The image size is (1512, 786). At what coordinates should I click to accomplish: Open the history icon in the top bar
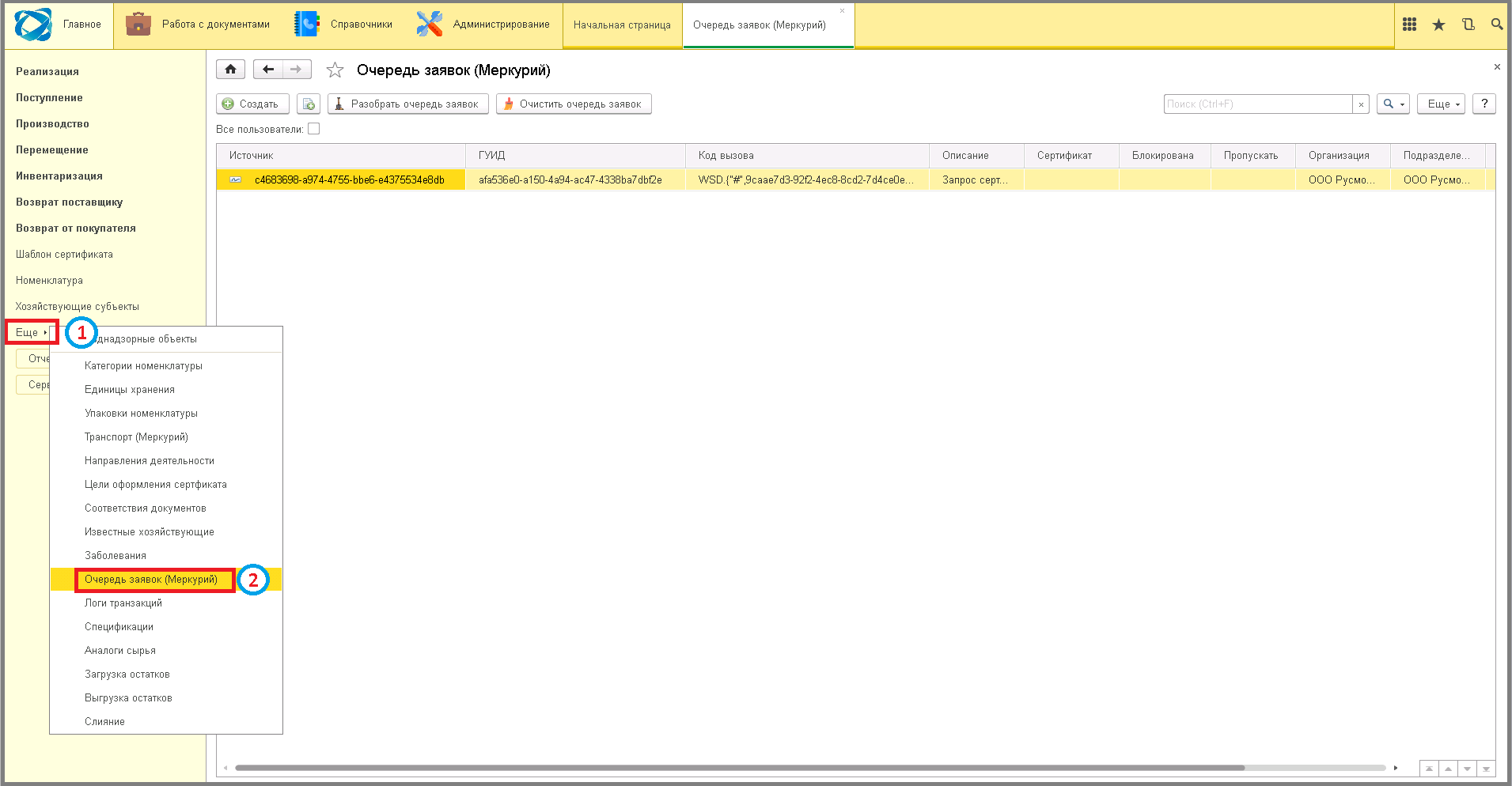click(1468, 25)
